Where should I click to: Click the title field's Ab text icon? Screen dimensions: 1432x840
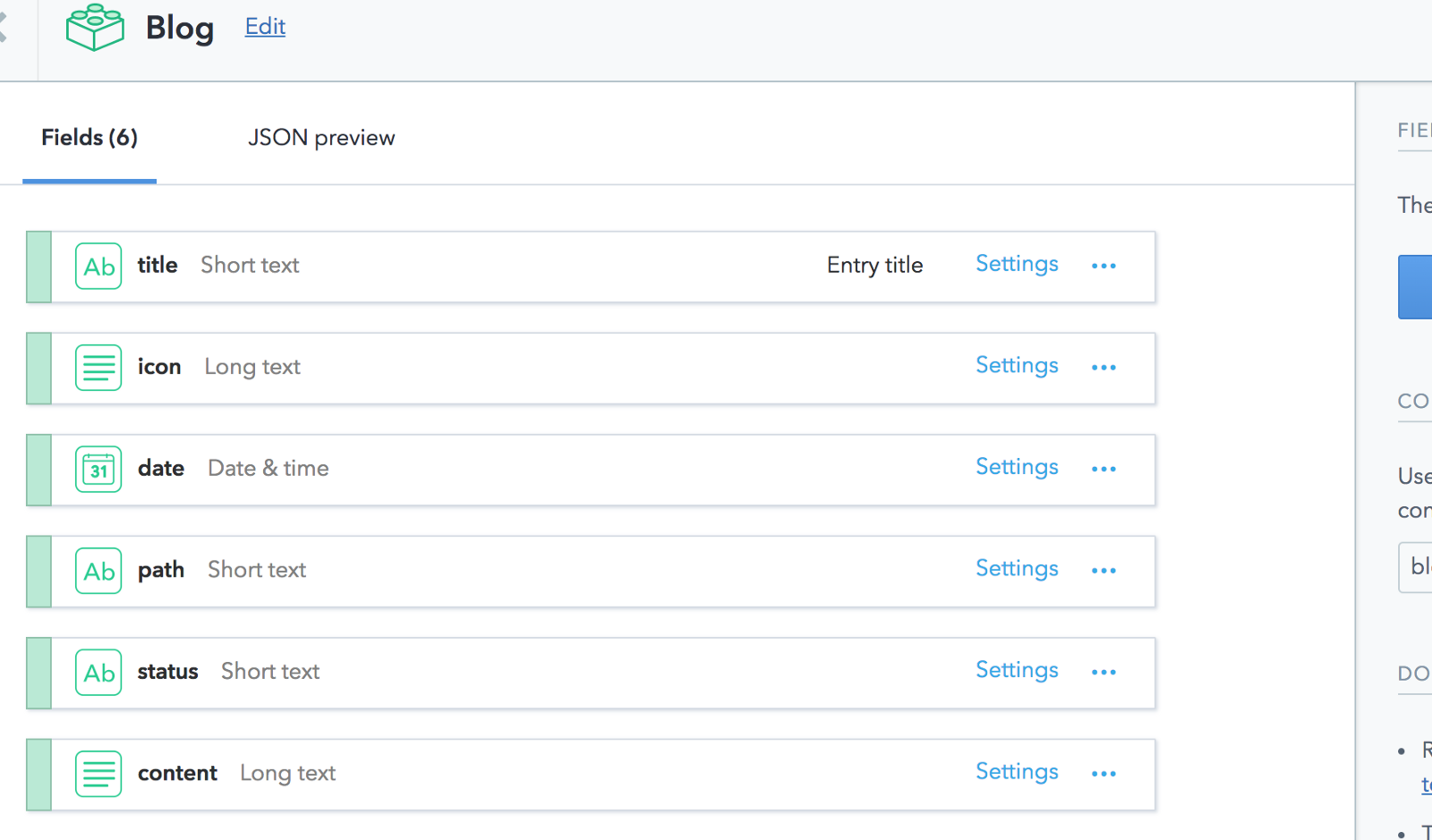[98, 267]
